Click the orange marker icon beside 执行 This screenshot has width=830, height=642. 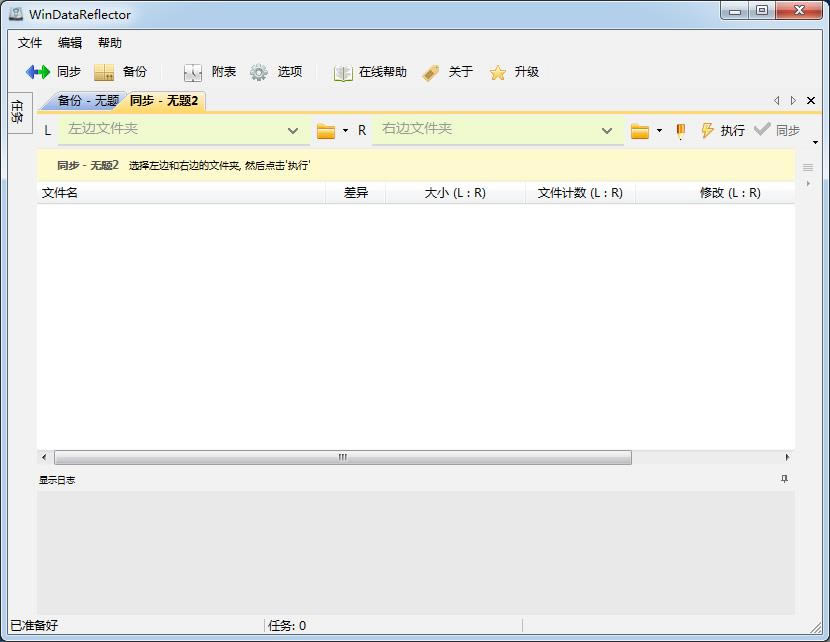pyautogui.click(x=681, y=131)
